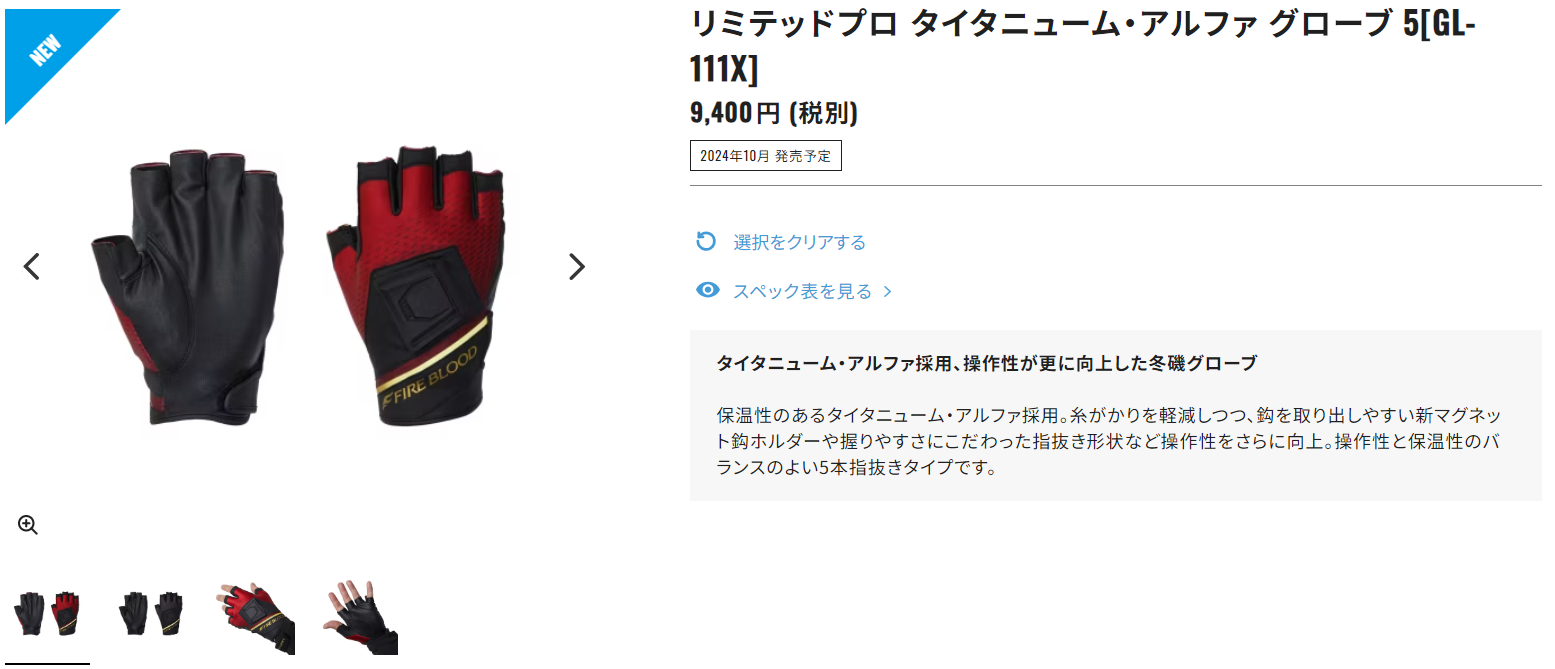Click the main black glove palm image
The image size is (1555, 669).
185,290
